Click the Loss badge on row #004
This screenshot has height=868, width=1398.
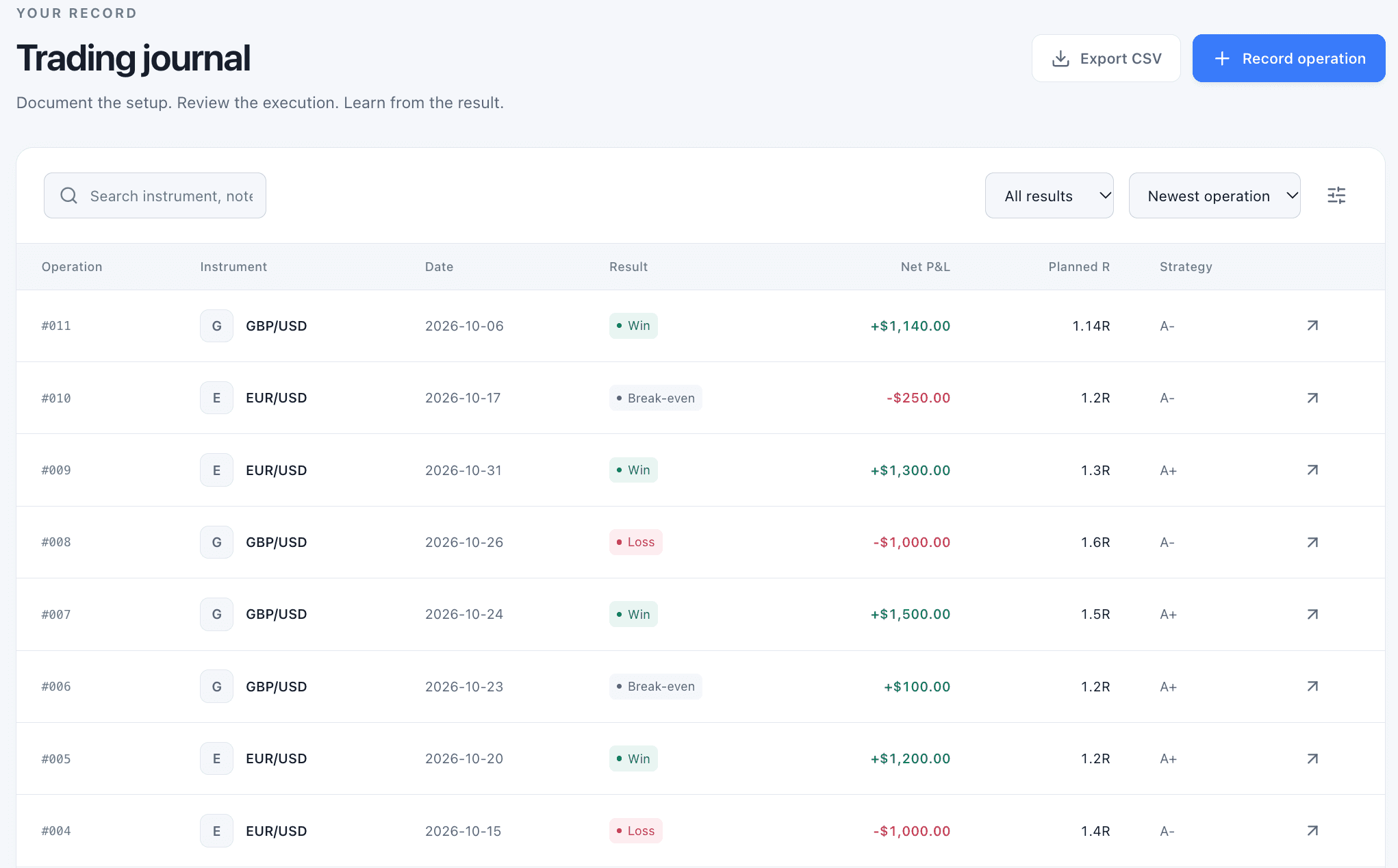tap(635, 831)
